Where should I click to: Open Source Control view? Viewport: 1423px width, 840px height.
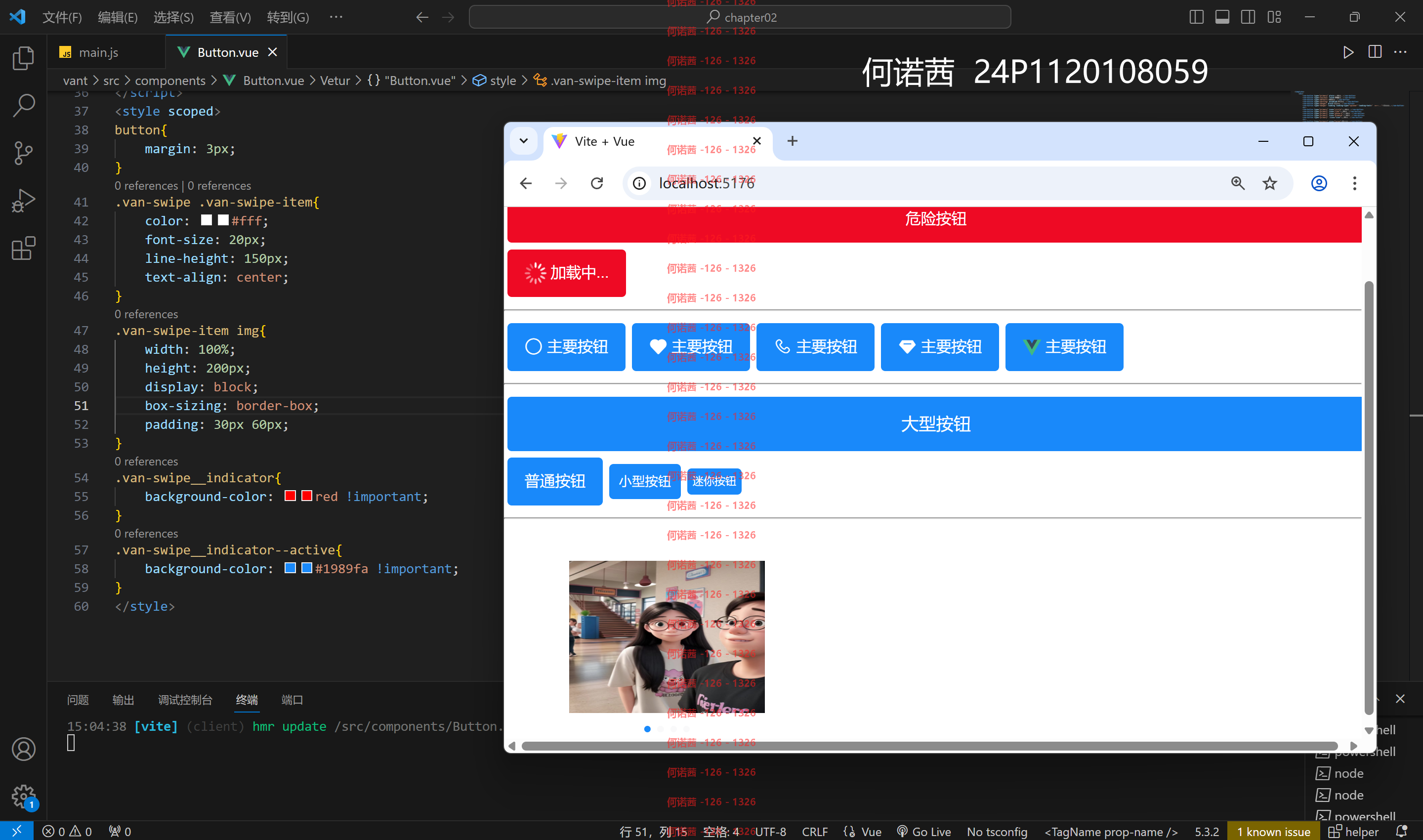pyautogui.click(x=23, y=153)
